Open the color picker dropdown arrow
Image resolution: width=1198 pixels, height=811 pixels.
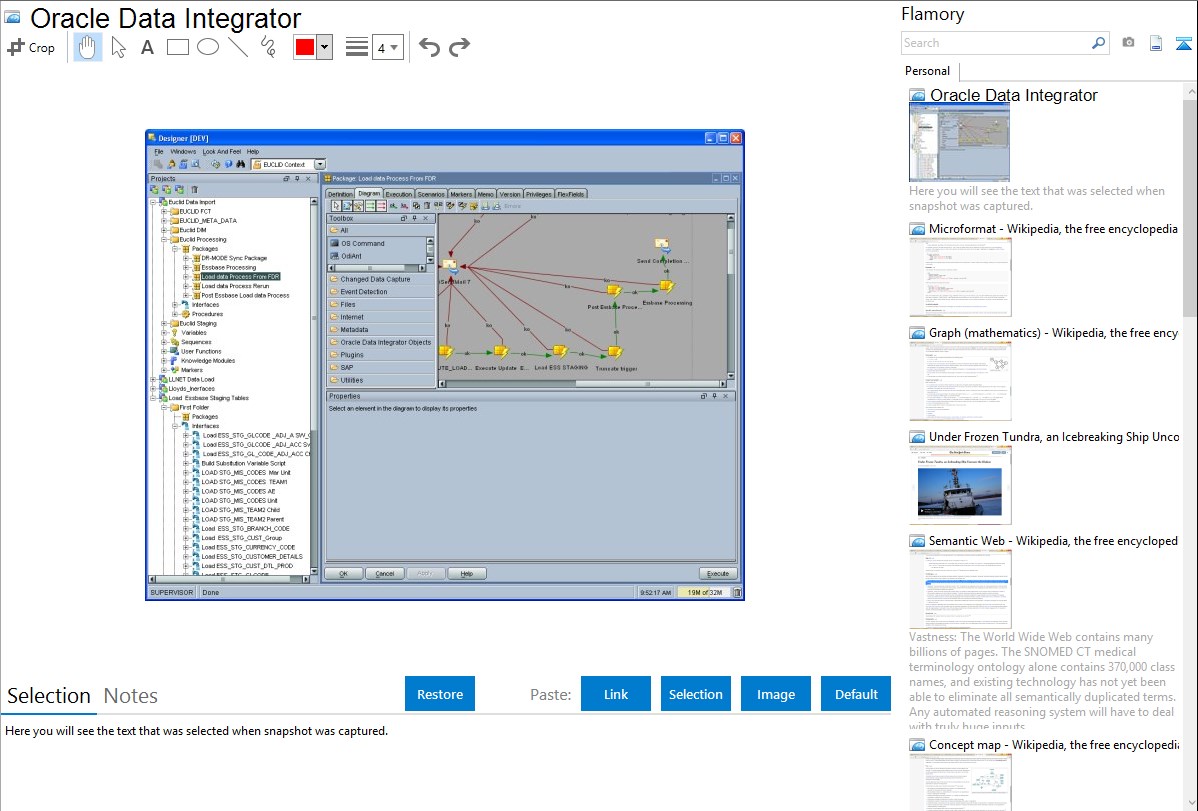tap(325, 47)
